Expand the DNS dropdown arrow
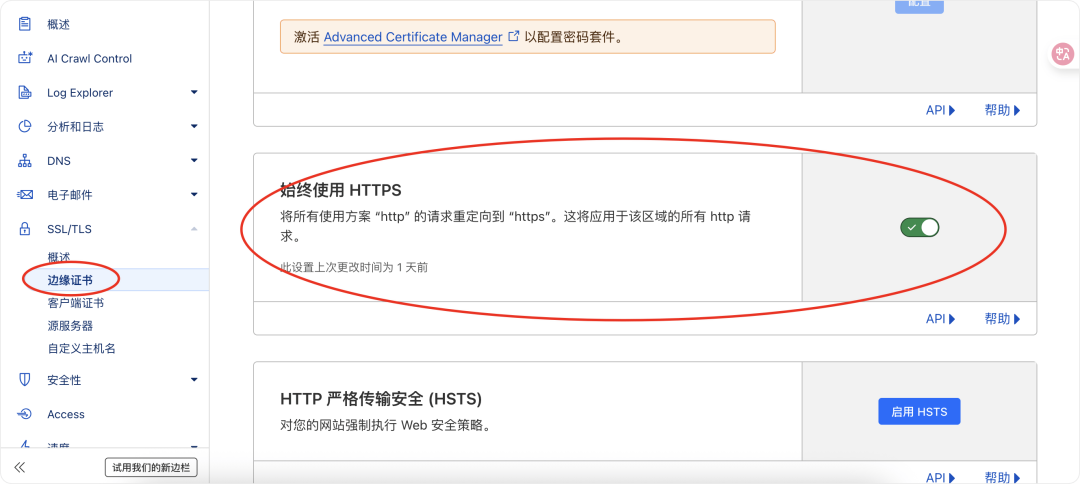 point(194,160)
